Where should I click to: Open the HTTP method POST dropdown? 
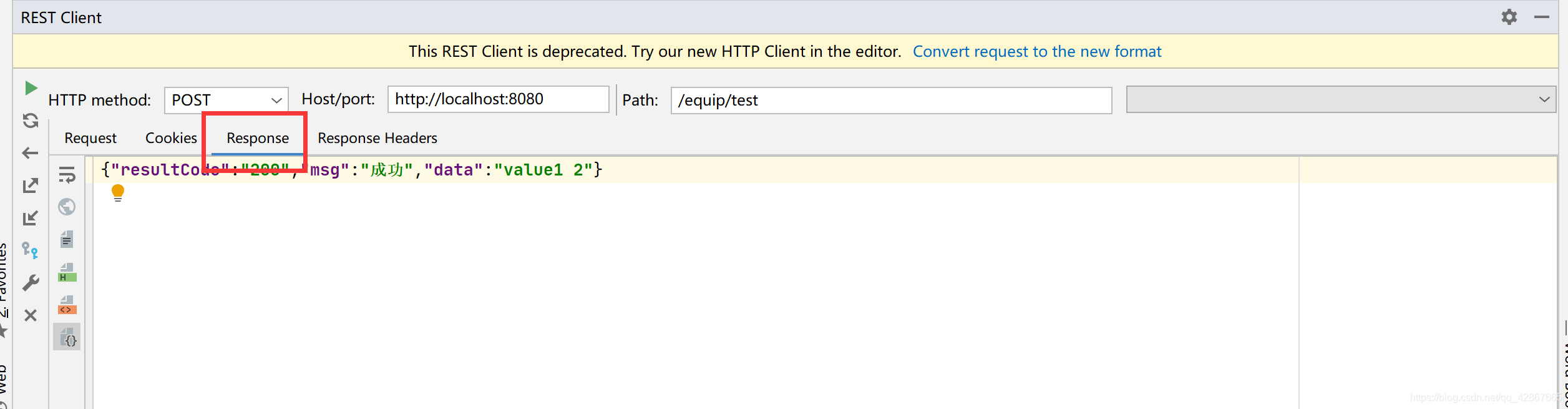[x=226, y=100]
